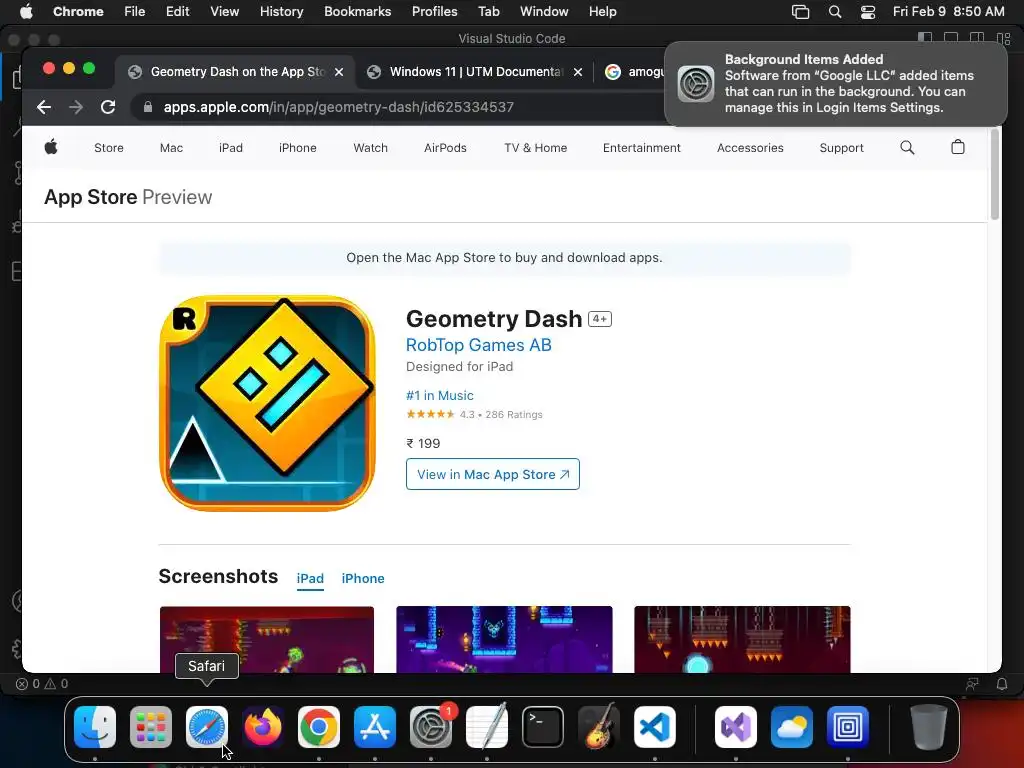
Task: Select the Geometry Dash App Store tab
Action: point(237,72)
